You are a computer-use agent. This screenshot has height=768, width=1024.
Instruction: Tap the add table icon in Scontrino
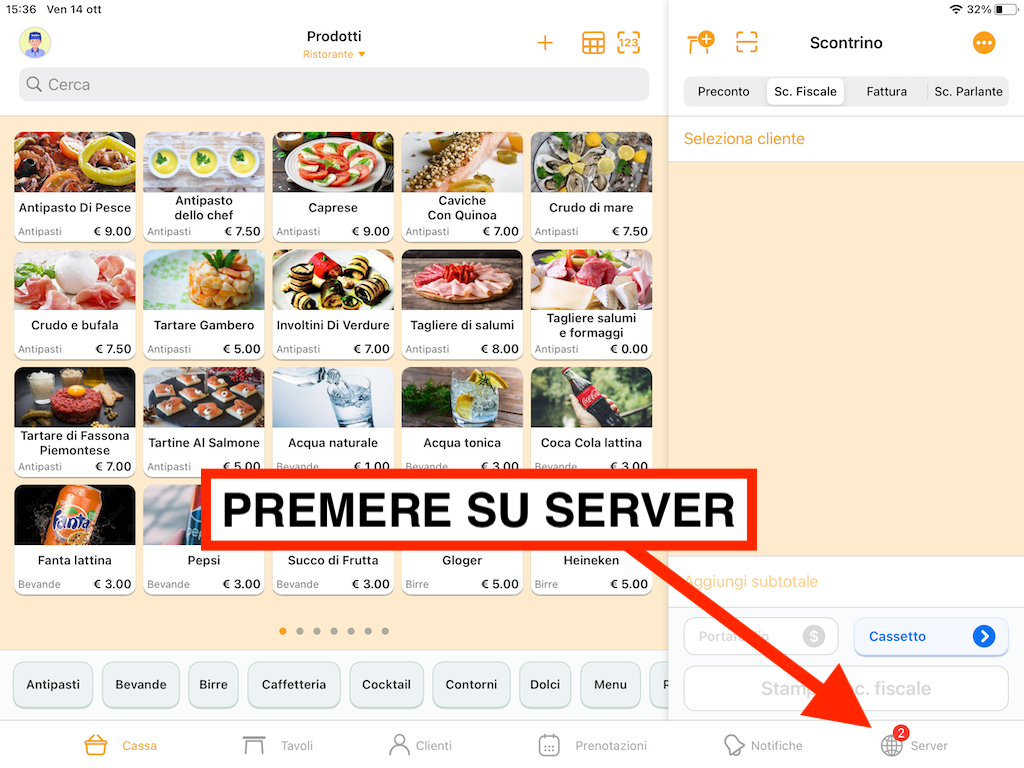point(701,43)
